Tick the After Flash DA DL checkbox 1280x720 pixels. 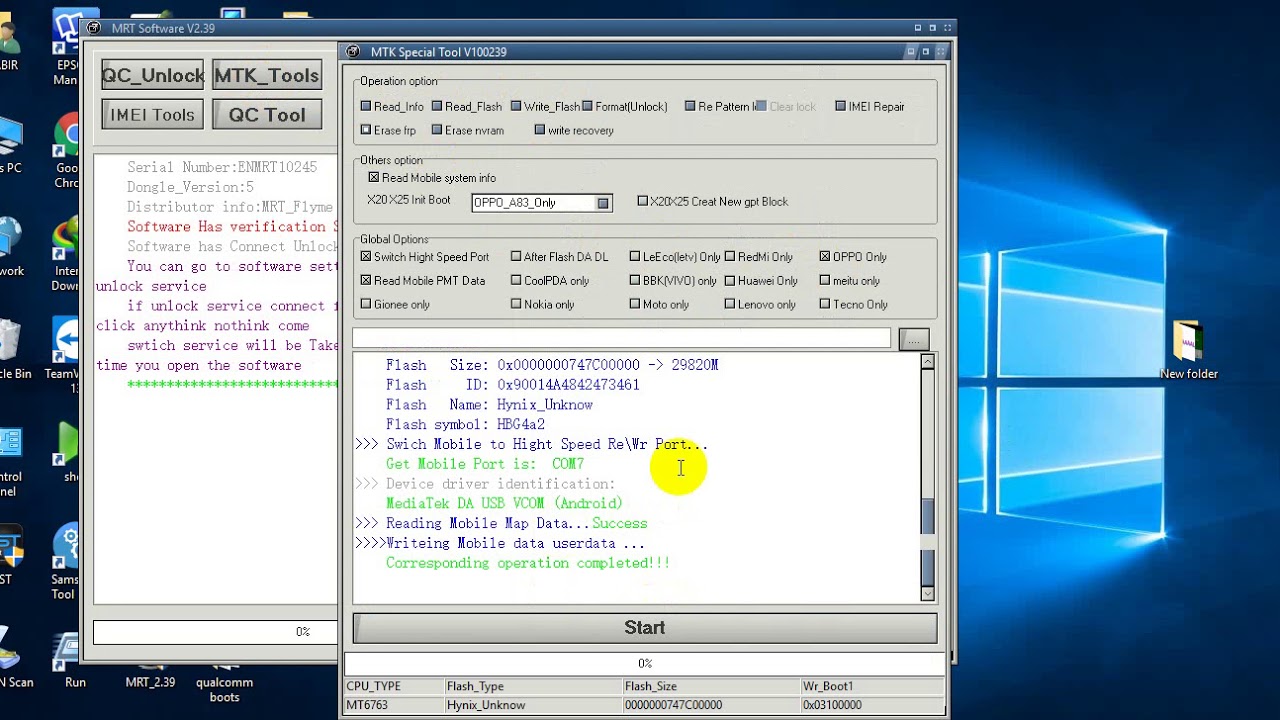tap(516, 257)
